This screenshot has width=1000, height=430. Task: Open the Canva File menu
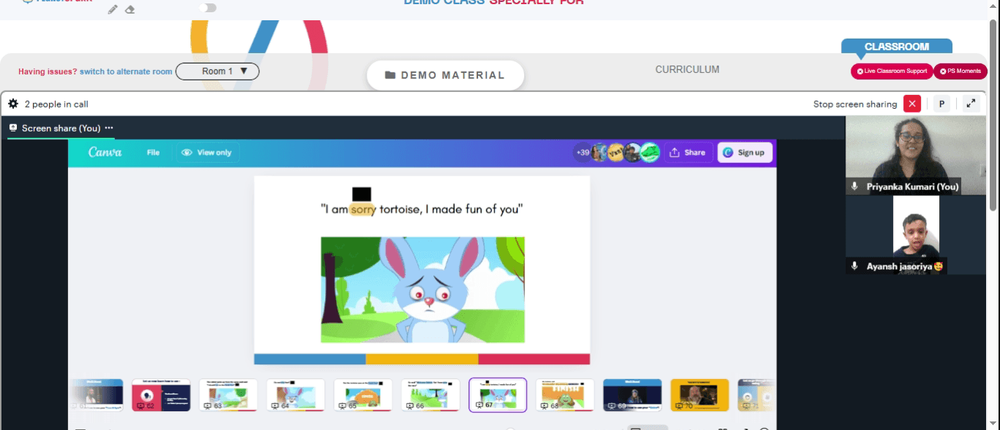pyautogui.click(x=153, y=152)
